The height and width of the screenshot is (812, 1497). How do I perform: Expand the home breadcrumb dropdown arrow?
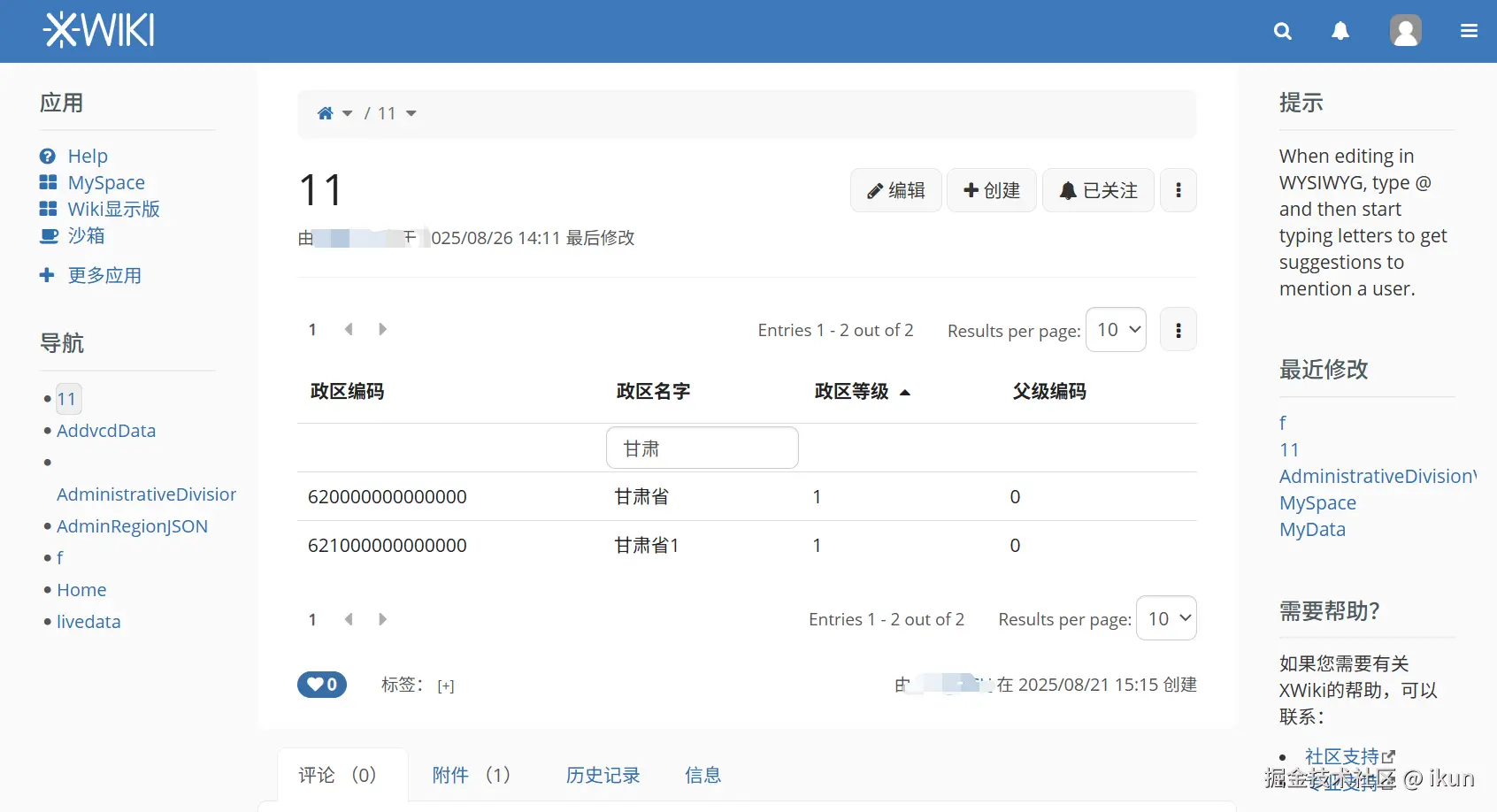pyautogui.click(x=348, y=113)
